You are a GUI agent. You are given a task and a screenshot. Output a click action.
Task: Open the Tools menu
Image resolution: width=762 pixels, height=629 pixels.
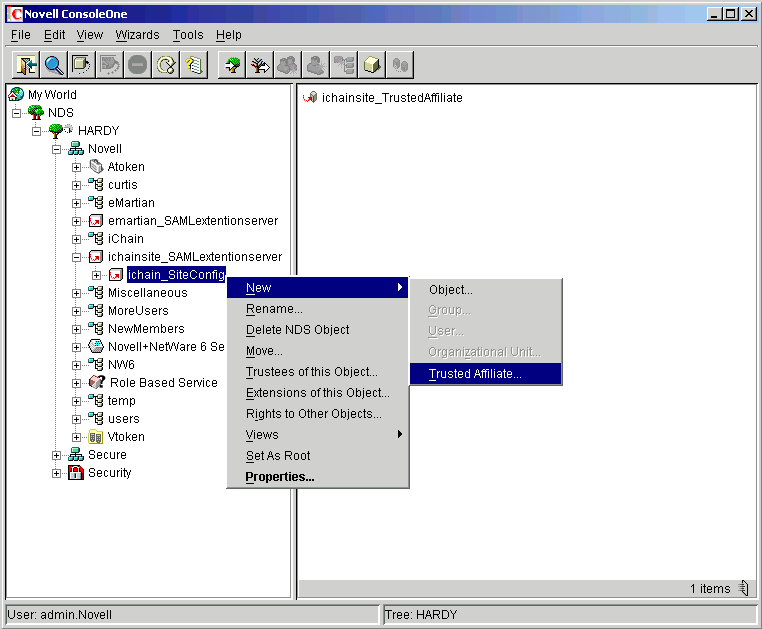pyautogui.click(x=188, y=35)
